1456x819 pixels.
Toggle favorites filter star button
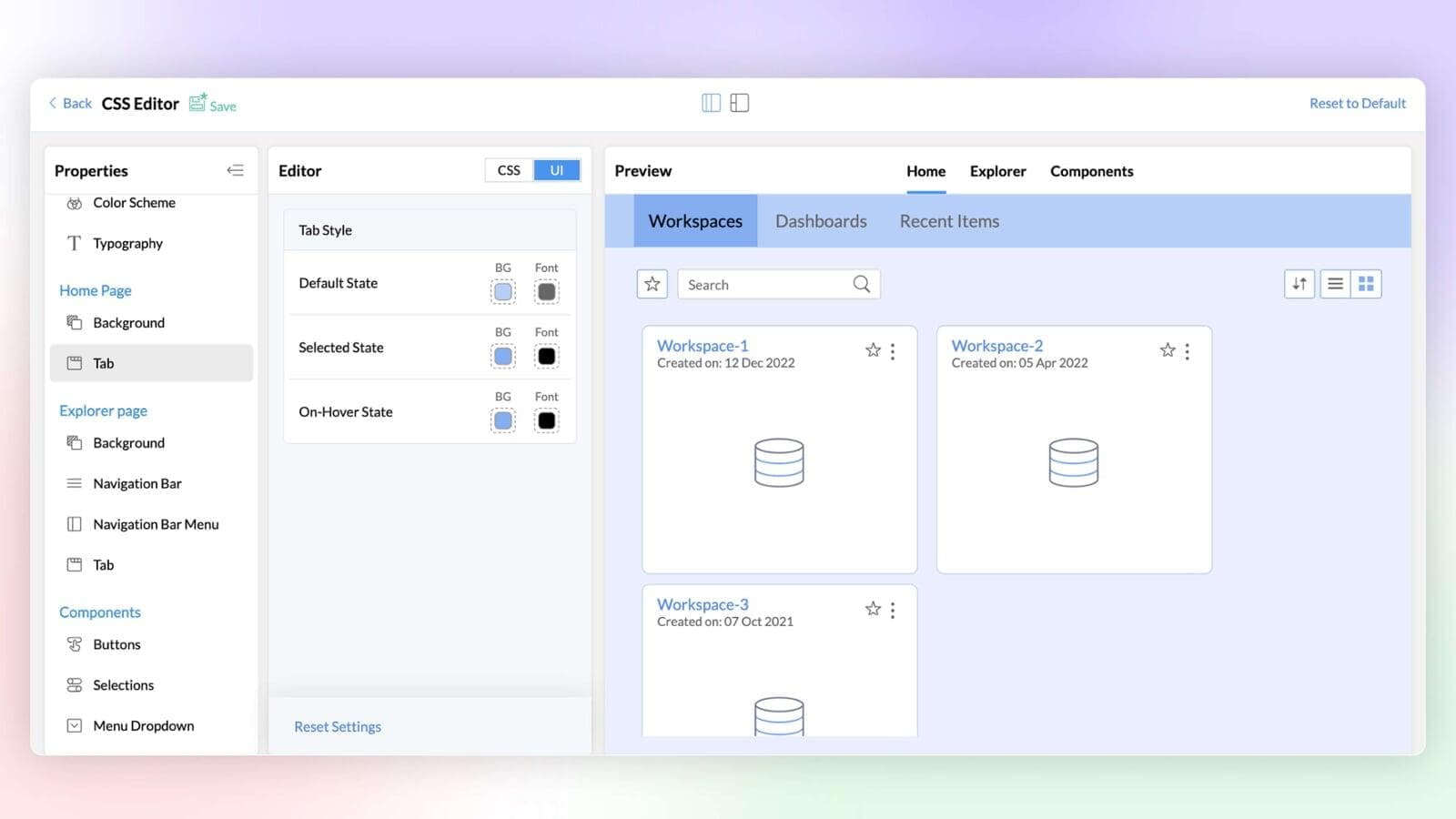point(652,284)
